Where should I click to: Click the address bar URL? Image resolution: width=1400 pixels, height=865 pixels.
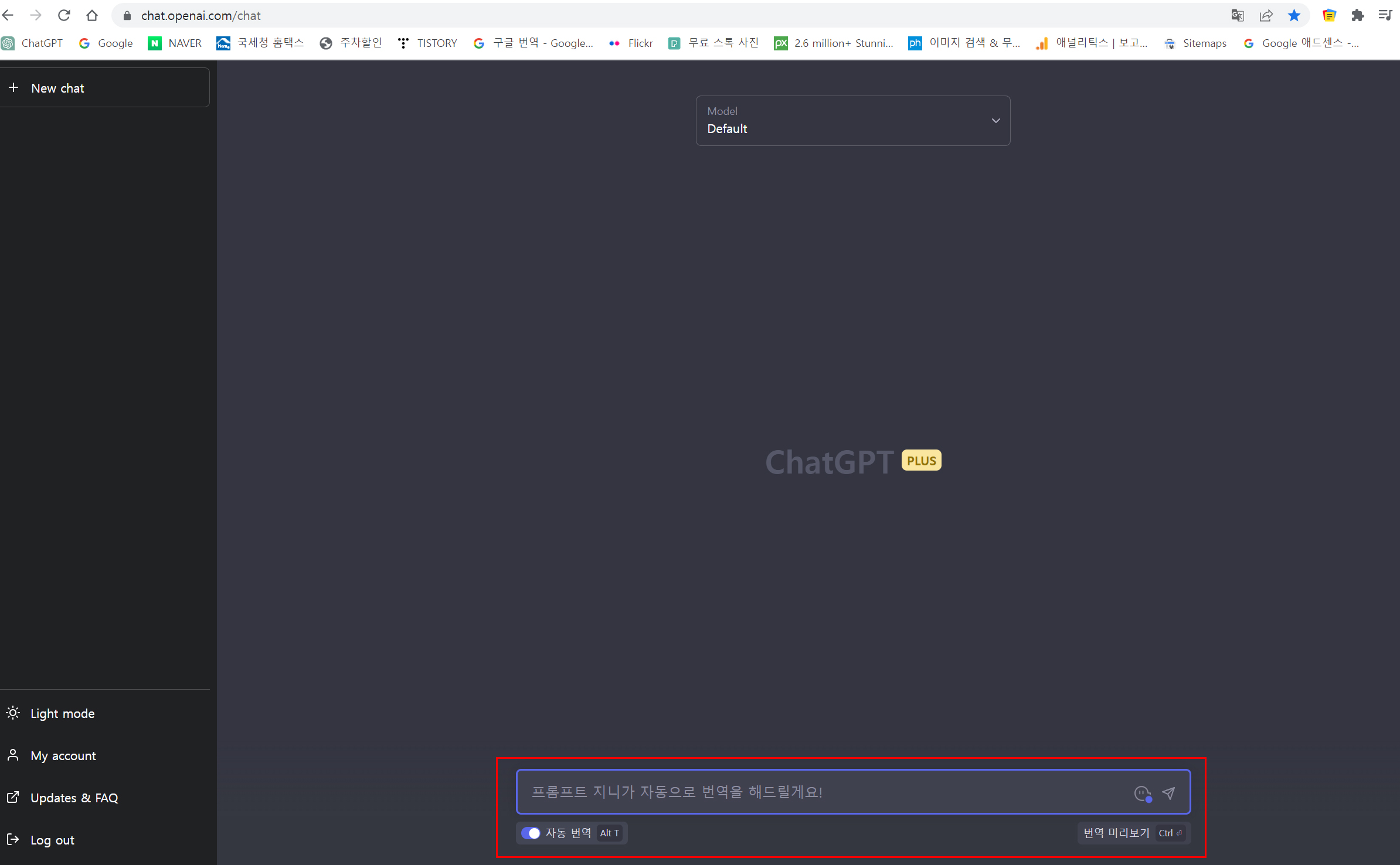201,16
